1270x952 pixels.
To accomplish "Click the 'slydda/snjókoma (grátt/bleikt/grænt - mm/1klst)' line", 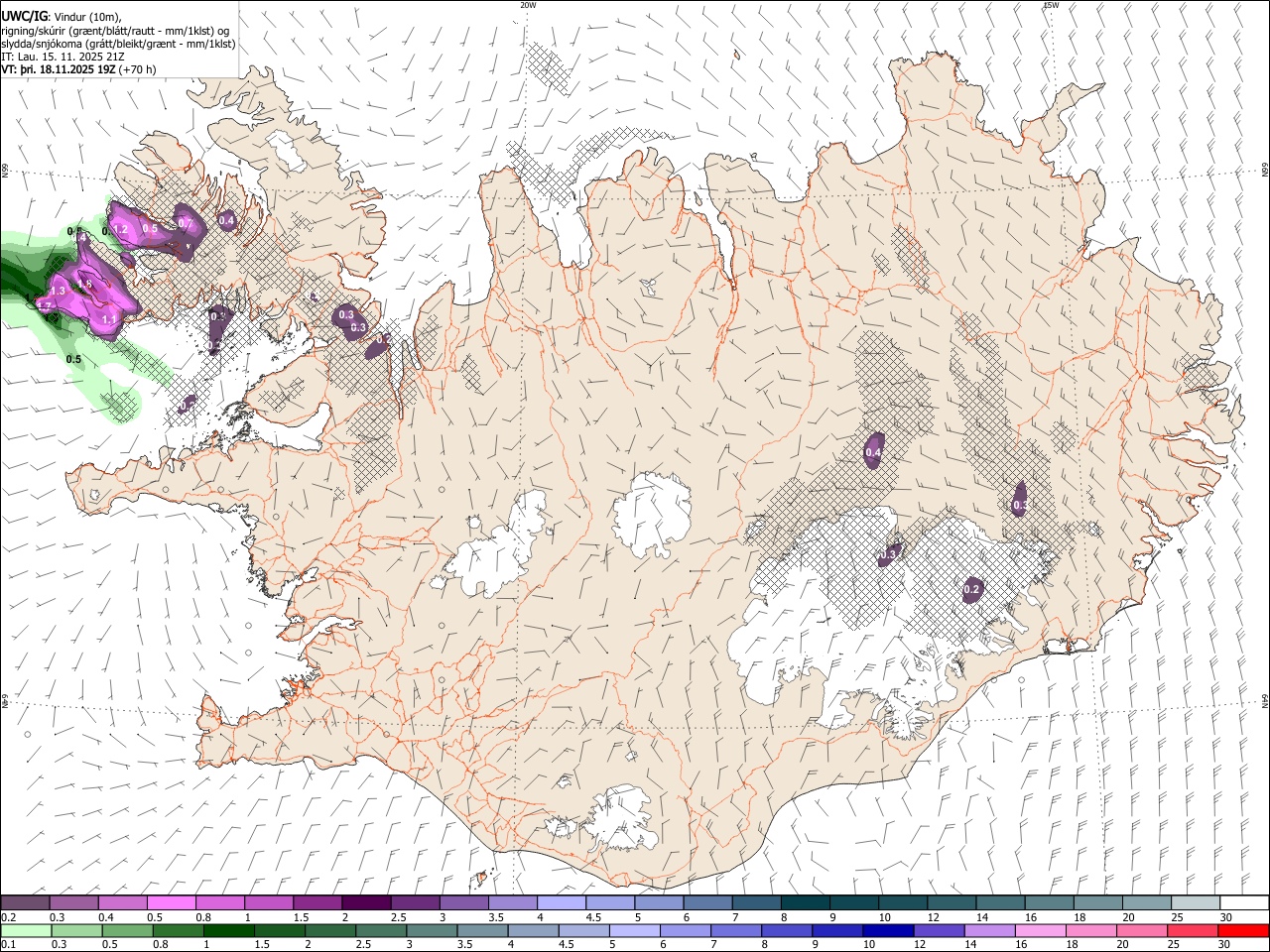I will [x=118, y=44].
